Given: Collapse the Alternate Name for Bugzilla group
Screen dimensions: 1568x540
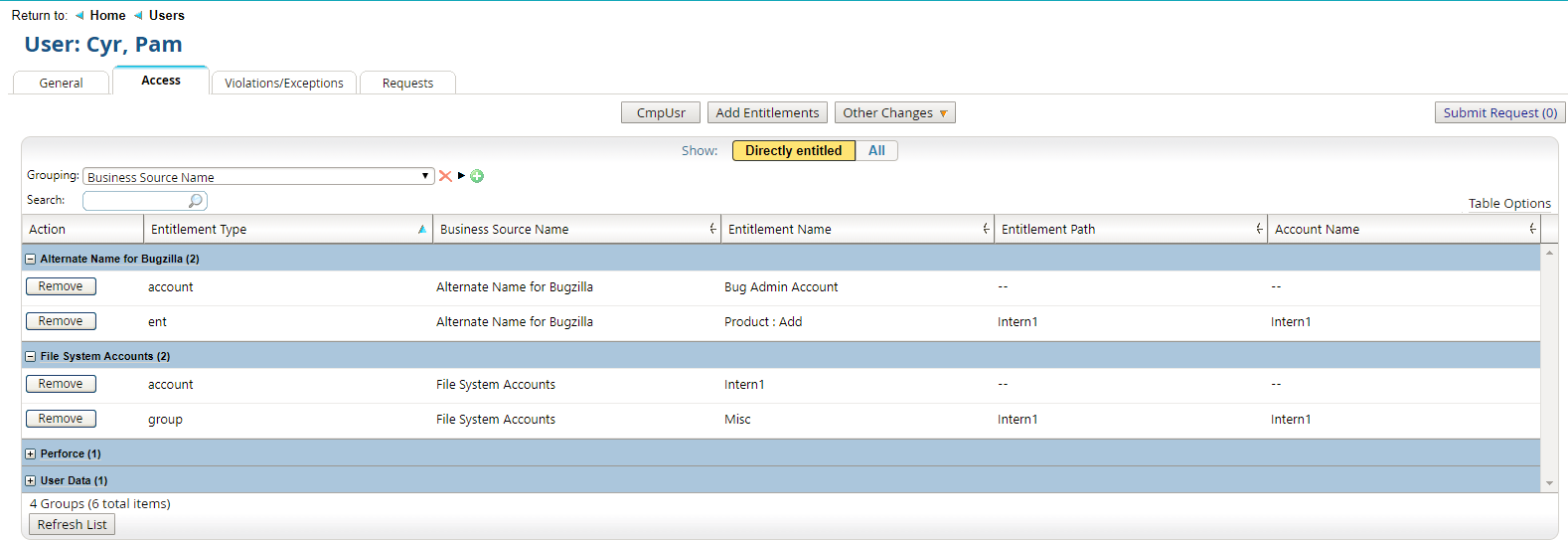Looking at the screenshot, I should (31, 259).
